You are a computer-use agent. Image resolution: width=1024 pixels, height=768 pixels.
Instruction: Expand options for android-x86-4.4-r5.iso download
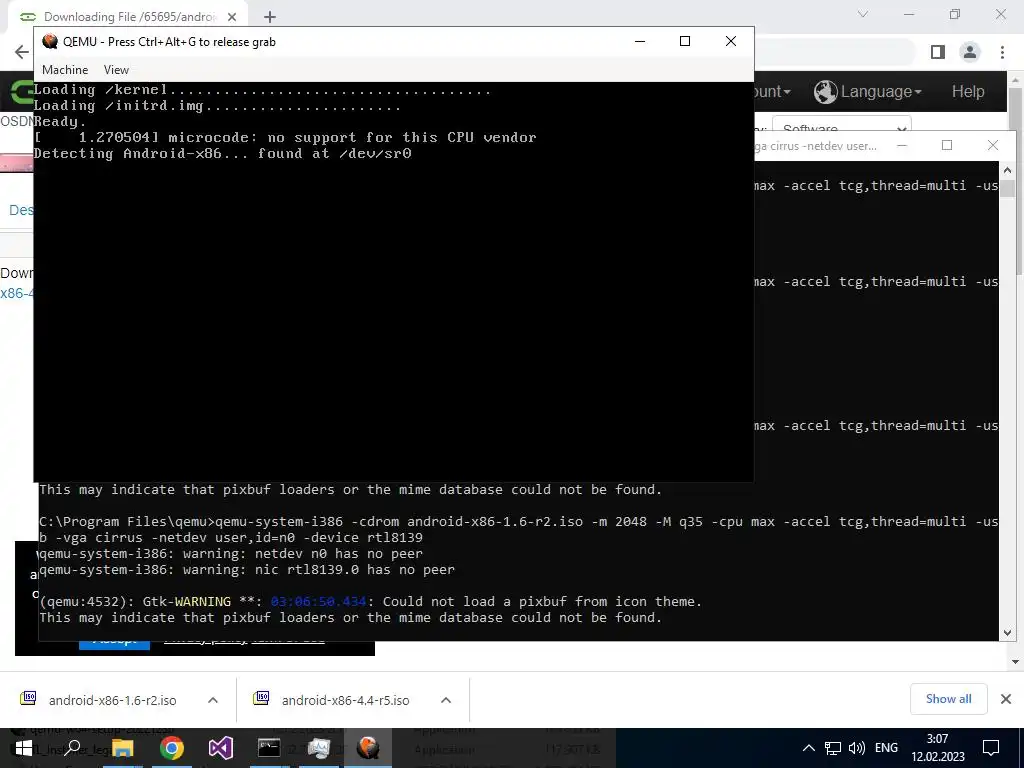[x=446, y=700]
